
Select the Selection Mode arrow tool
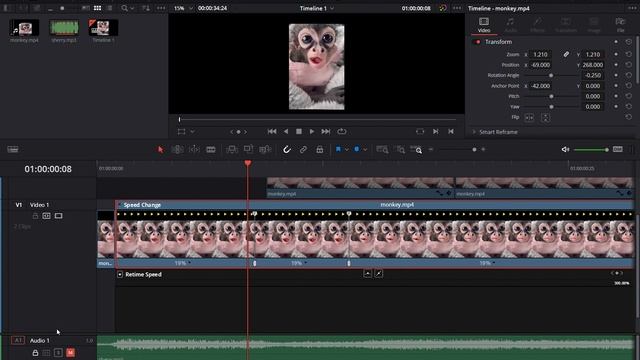click(160, 150)
